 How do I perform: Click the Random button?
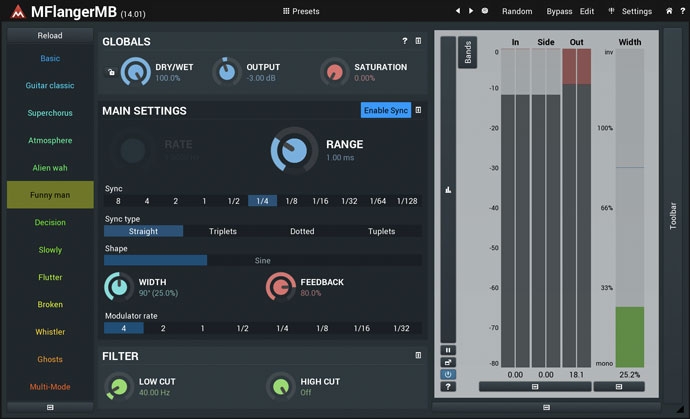[x=517, y=11]
